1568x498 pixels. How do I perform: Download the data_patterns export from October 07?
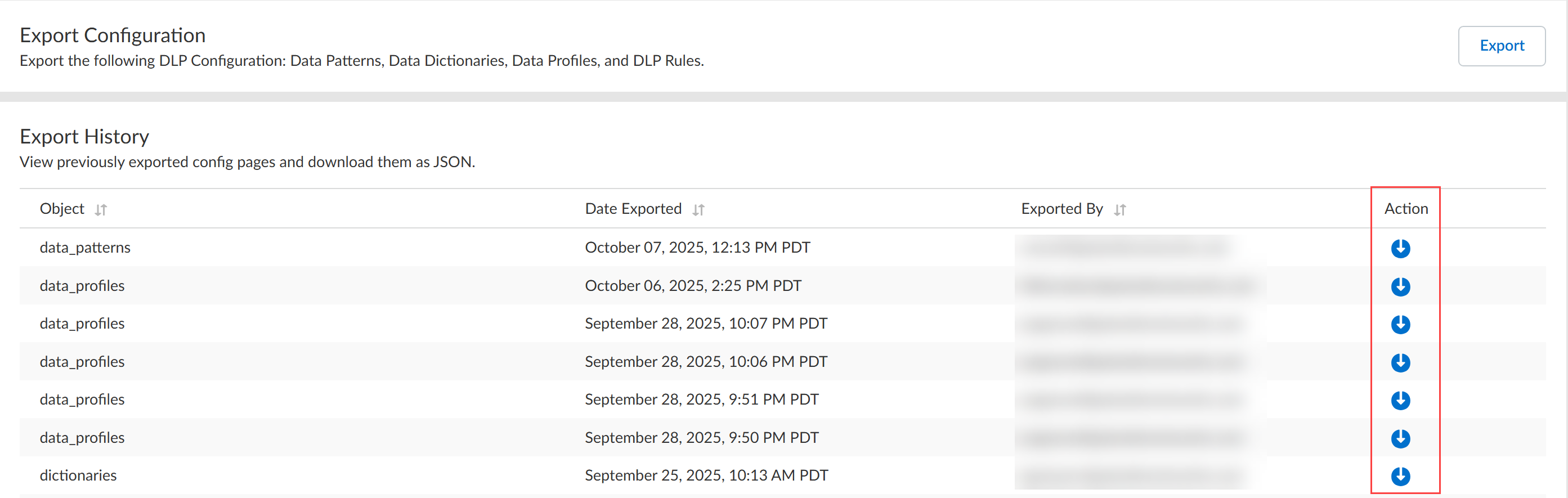tap(1400, 248)
